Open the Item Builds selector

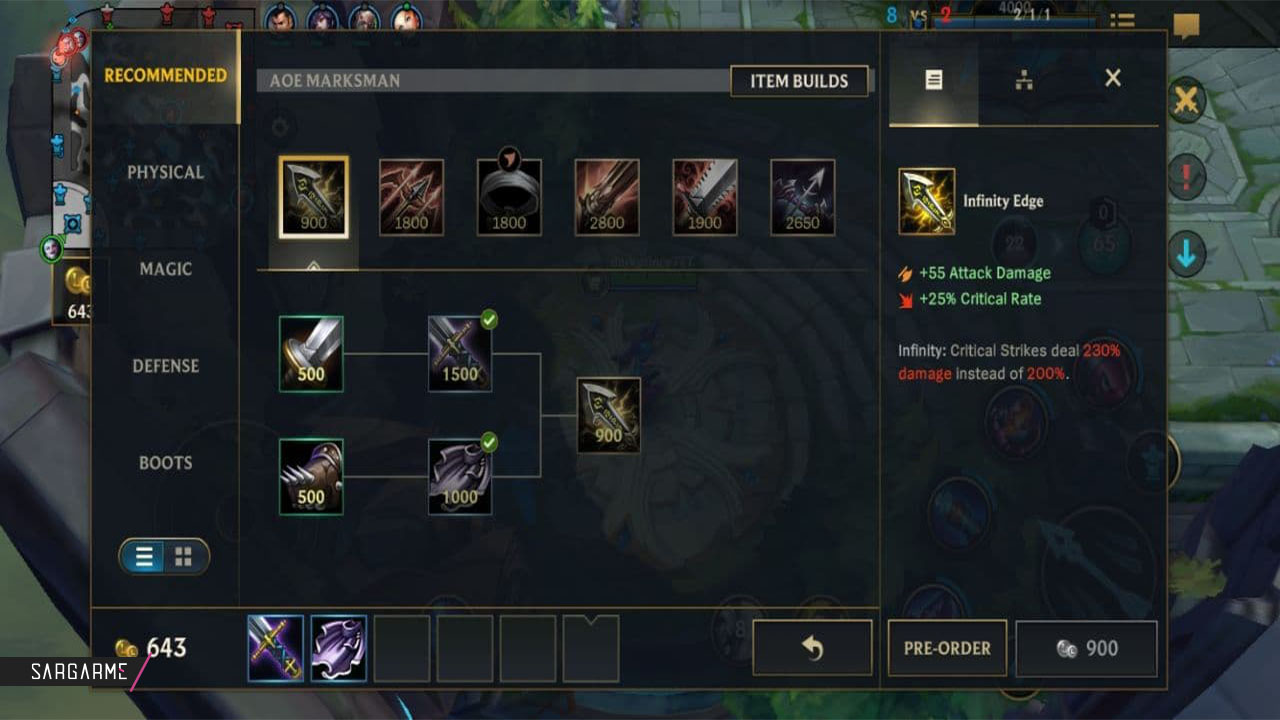point(799,81)
